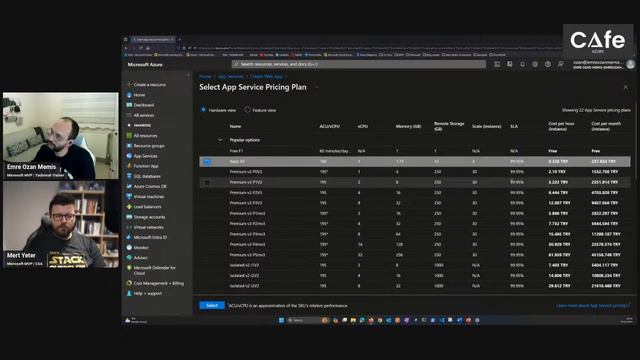Open the feedback icon in Azure header
Viewport: 640px width, 360px height.
tap(561, 64)
